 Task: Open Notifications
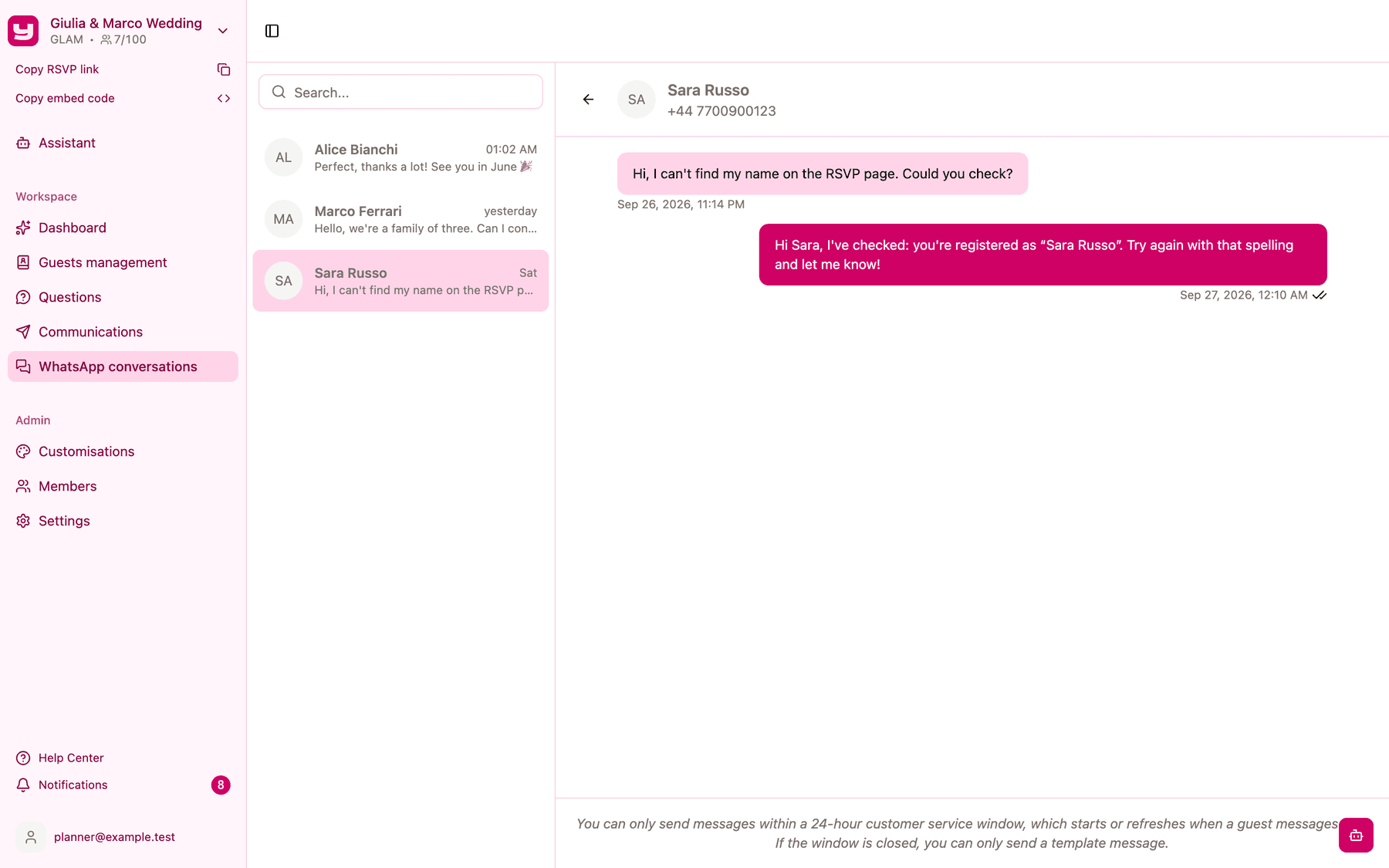(123, 785)
